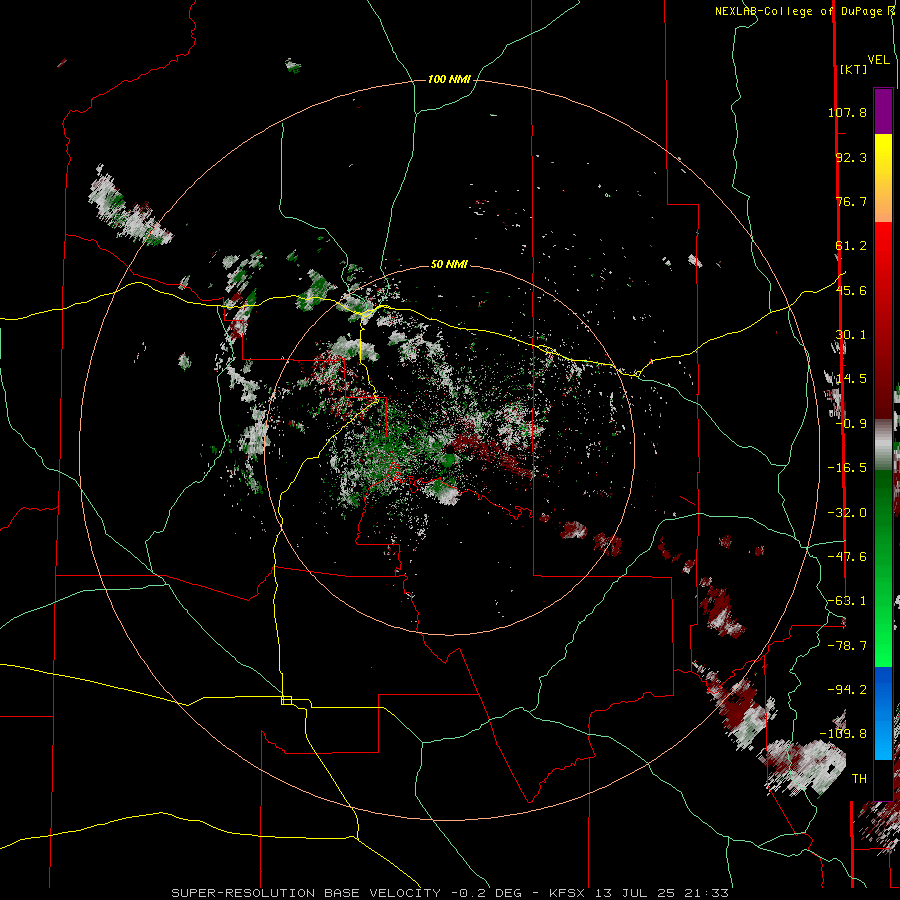Click the [KT] units label
Viewport: 900px width, 900px height.
tap(853, 69)
